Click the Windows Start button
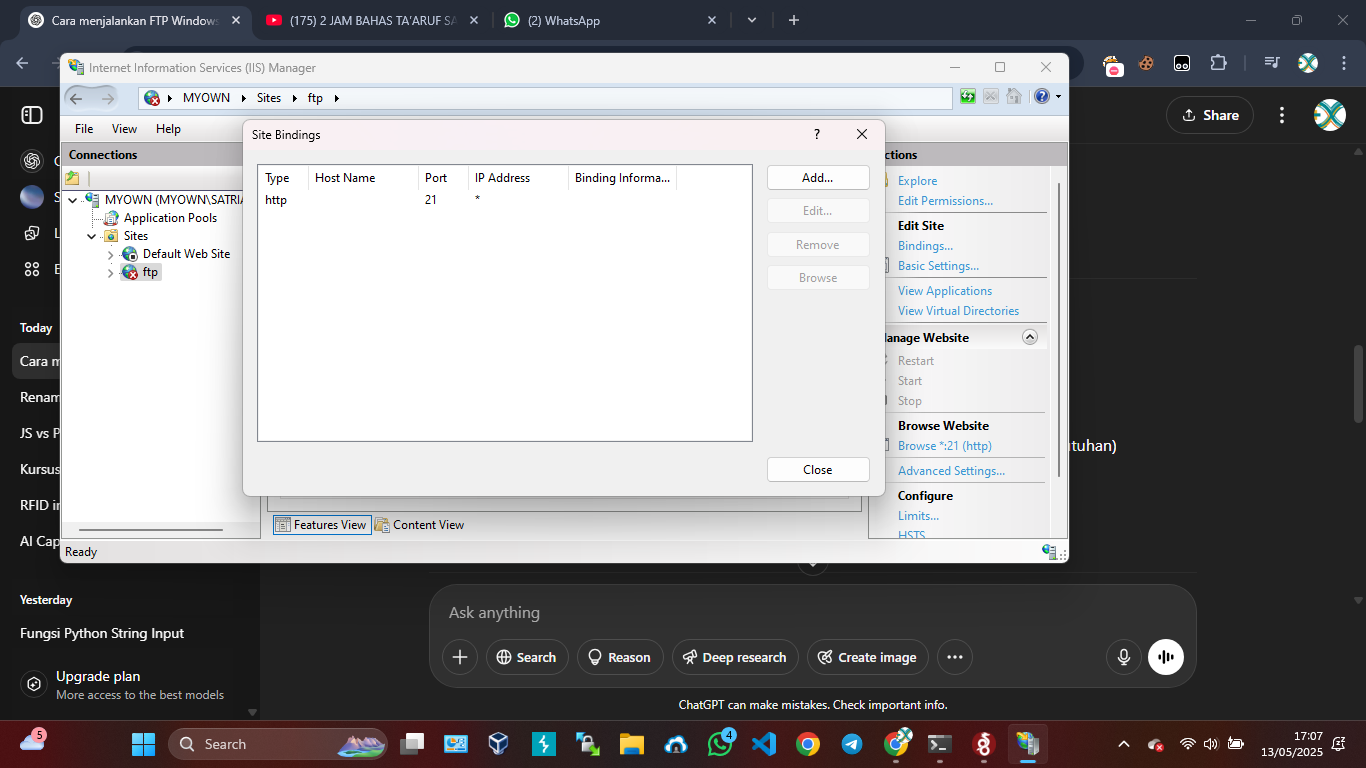 [x=143, y=744]
